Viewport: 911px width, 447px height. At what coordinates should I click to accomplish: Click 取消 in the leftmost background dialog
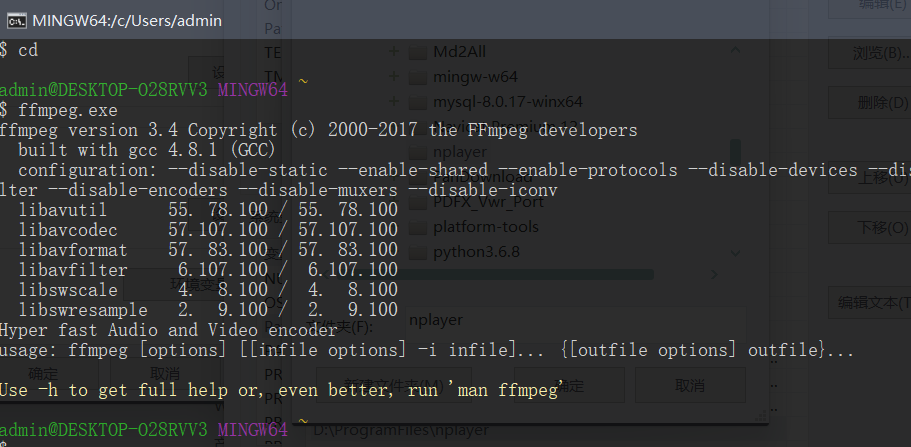coord(165,374)
